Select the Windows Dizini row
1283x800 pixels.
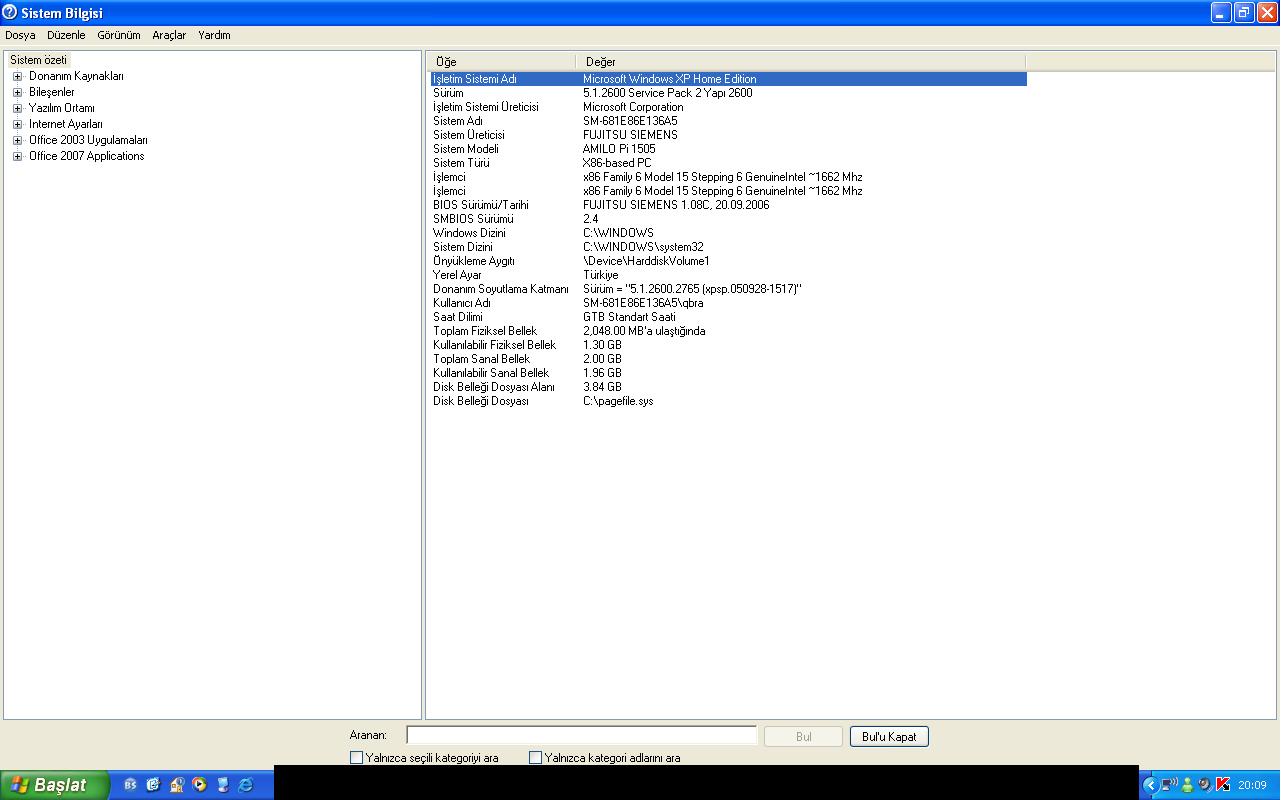728,233
